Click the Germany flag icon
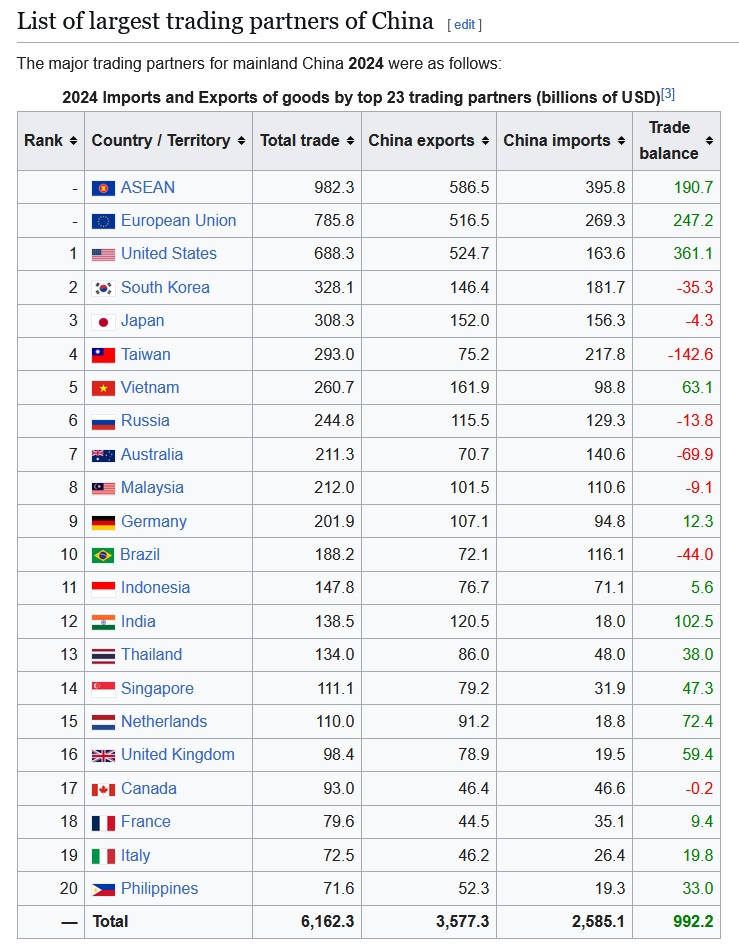The image size is (739, 951). [103, 522]
